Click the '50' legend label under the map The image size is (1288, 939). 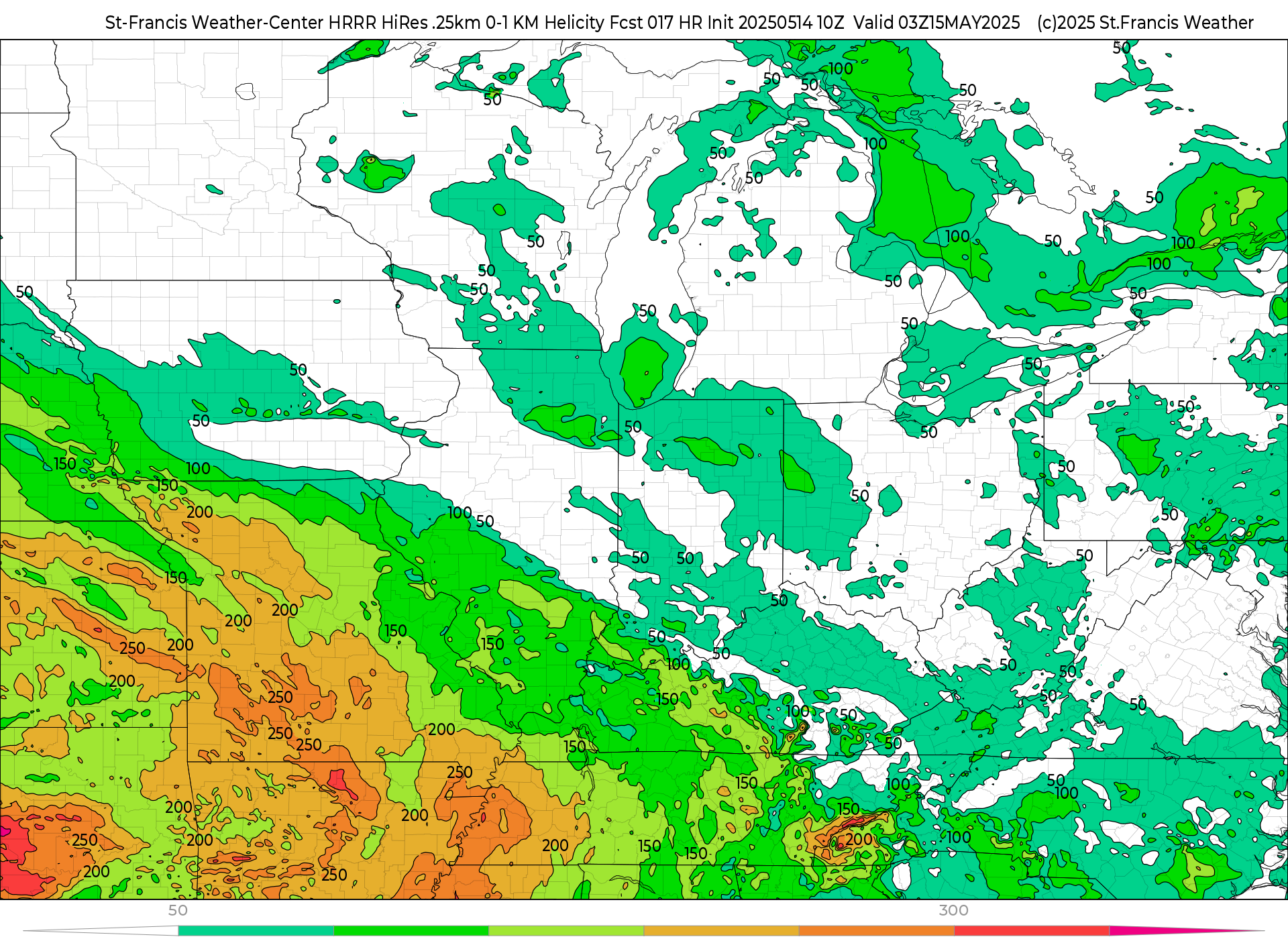click(178, 910)
